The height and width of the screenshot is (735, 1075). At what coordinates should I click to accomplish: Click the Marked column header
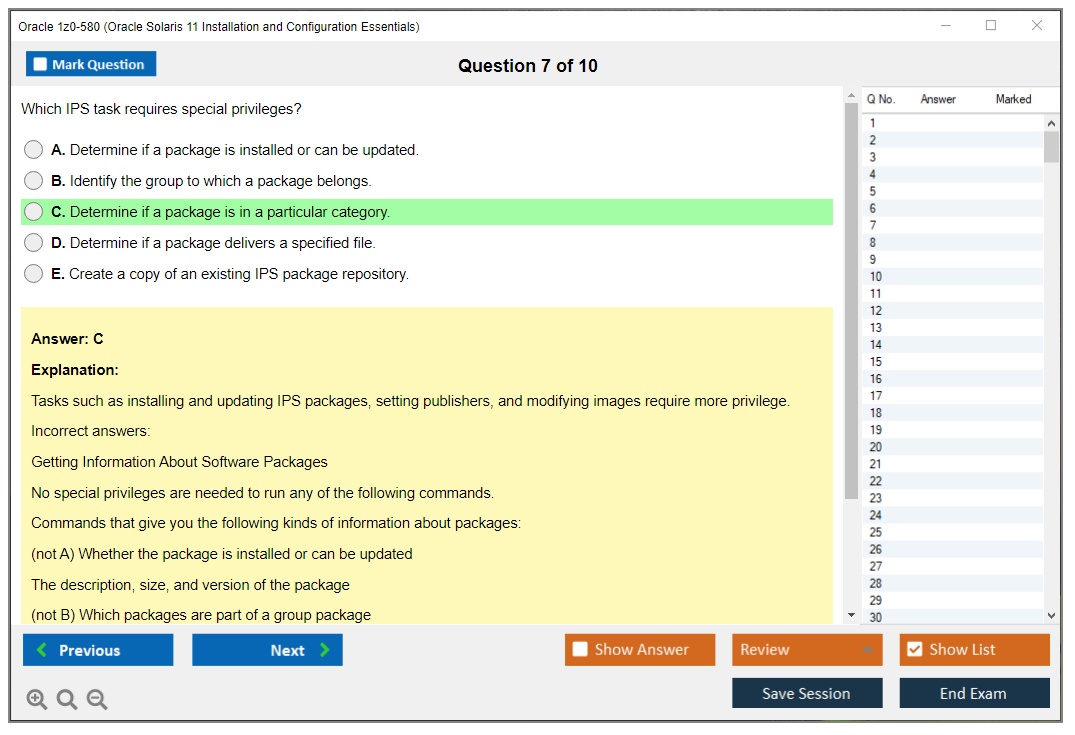click(1013, 99)
